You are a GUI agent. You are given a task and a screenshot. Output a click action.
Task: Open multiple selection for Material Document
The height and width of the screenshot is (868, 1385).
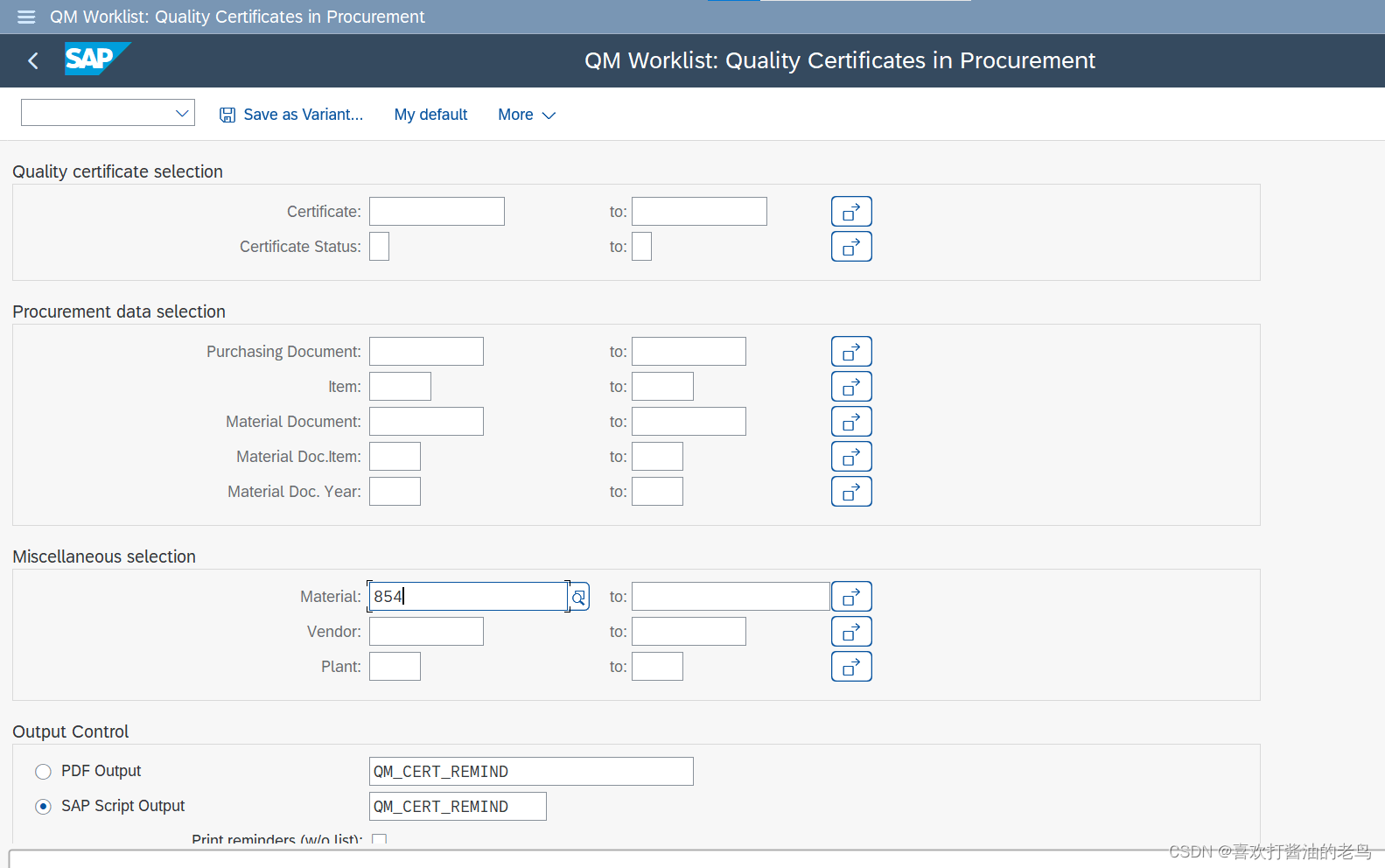[851, 422]
